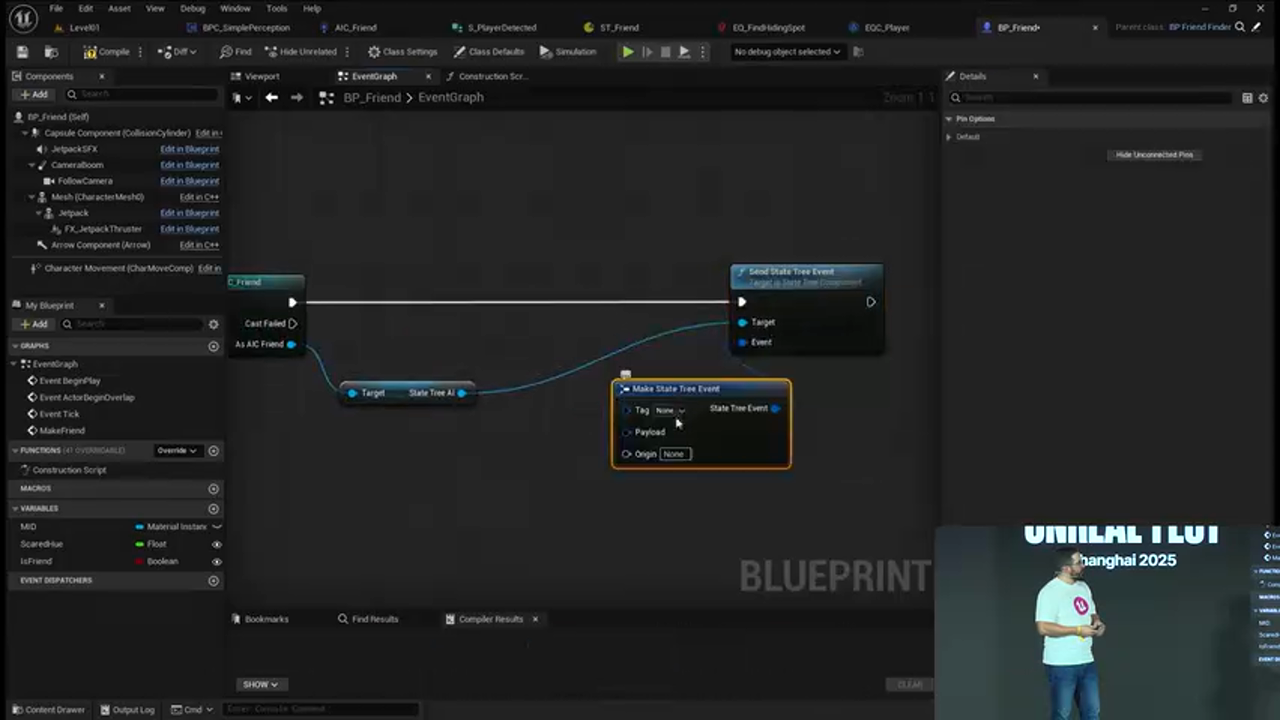Open the Edit menu
Image resolution: width=1280 pixels, height=720 pixels.
(x=84, y=8)
